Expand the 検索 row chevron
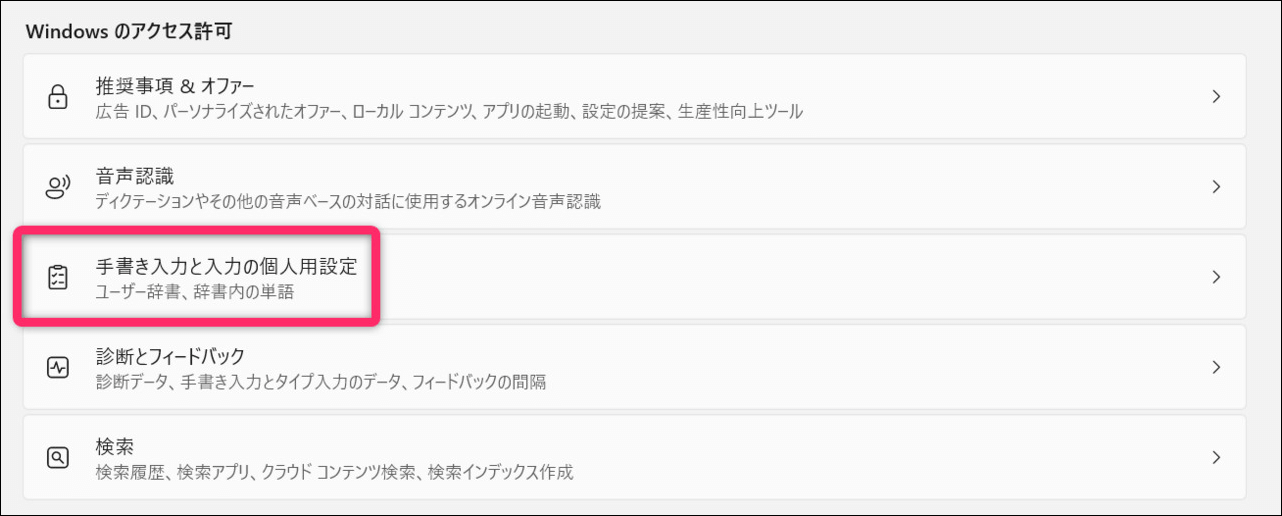Viewport: 1282px width, 516px height. pos(1216,457)
